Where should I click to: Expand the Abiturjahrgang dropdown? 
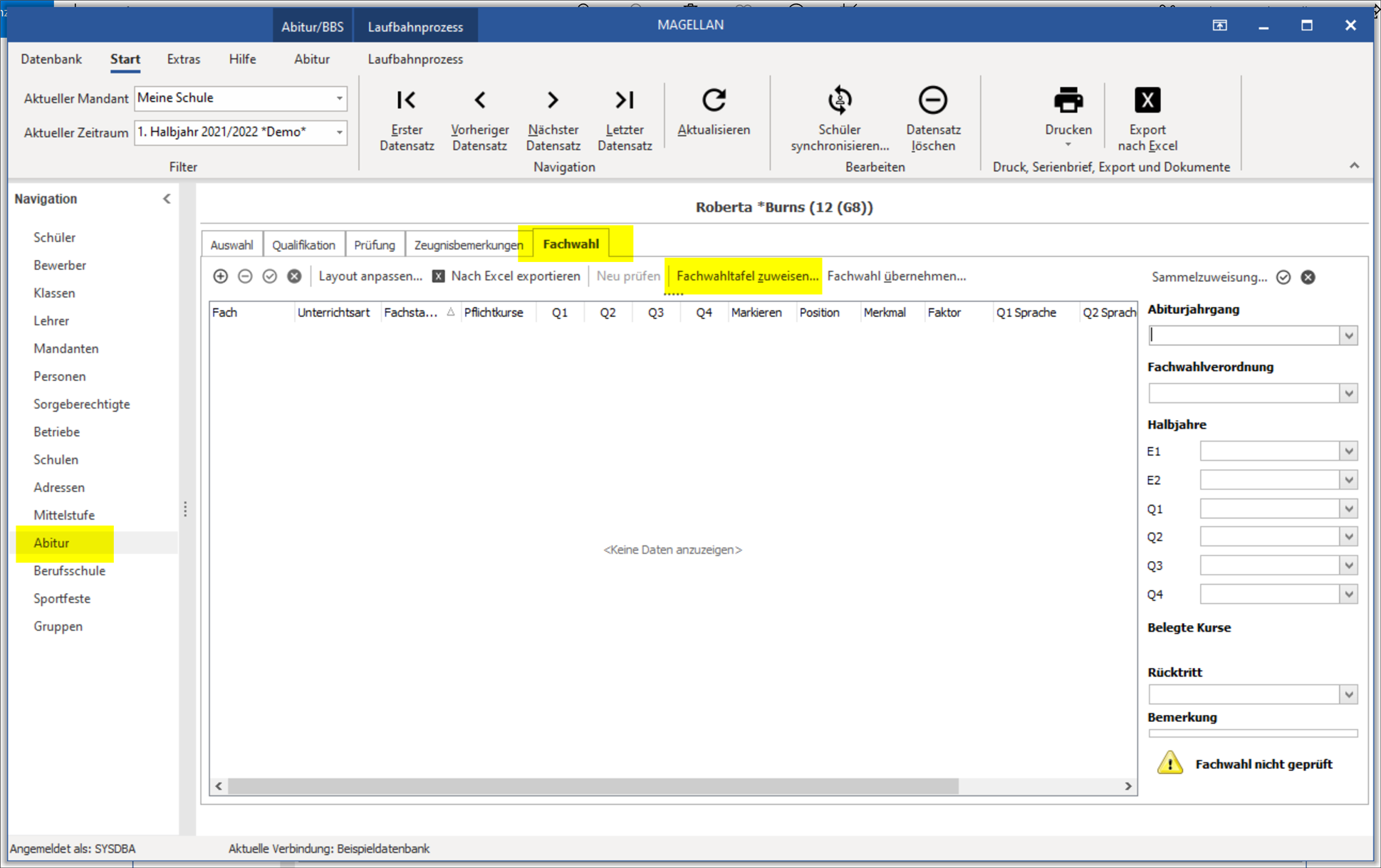[1348, 335]
